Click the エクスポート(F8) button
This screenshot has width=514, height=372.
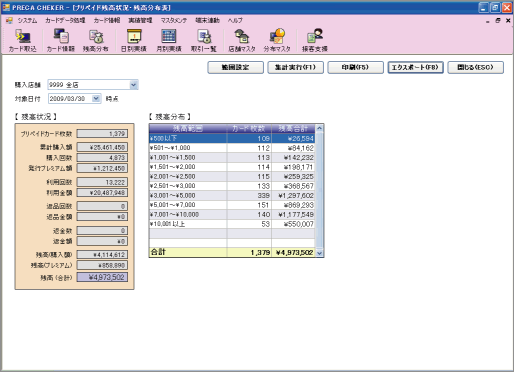(x=415, y=67)
